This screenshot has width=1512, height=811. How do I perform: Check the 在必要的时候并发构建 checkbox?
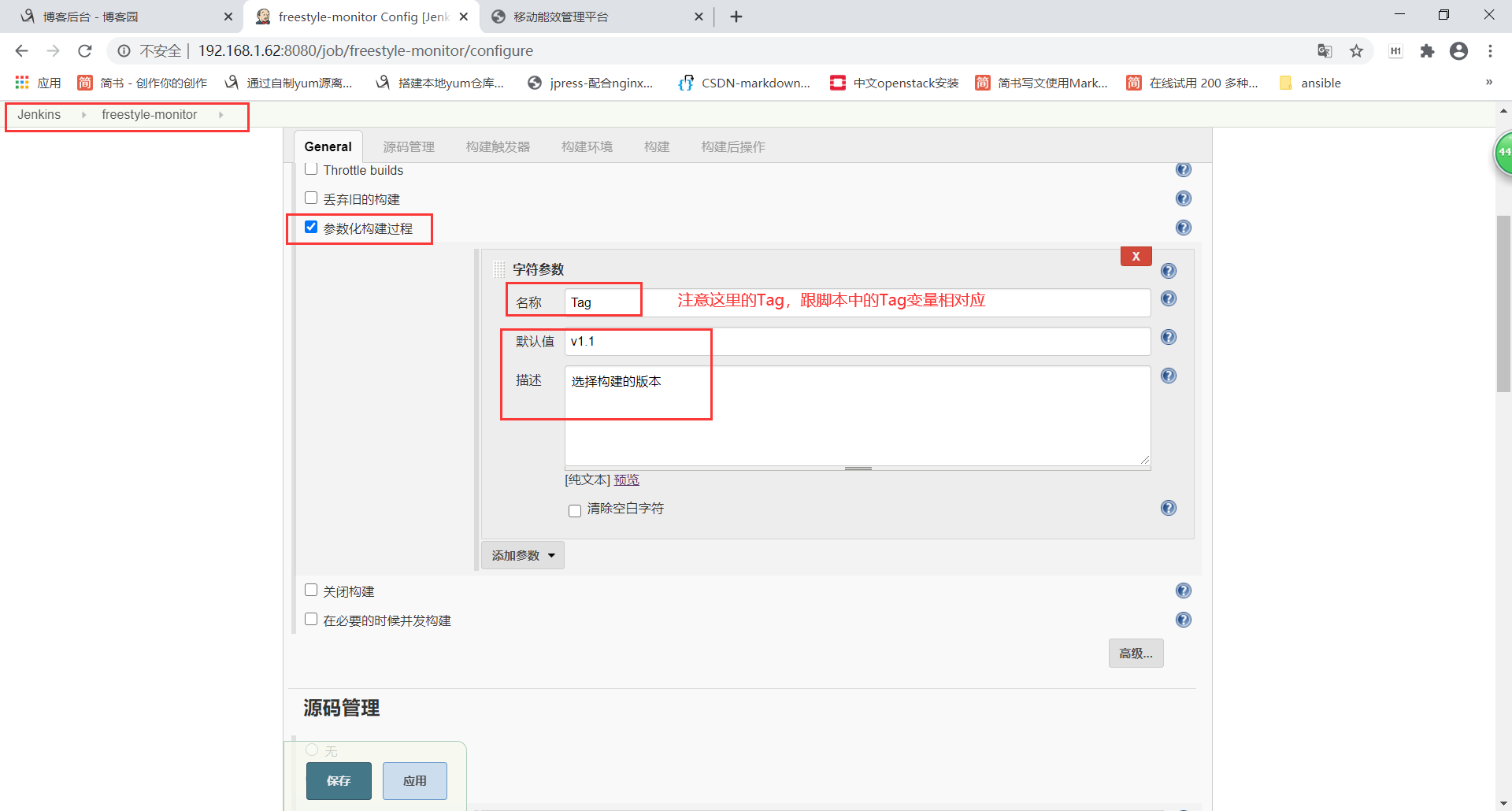click(x=311, y=619)
